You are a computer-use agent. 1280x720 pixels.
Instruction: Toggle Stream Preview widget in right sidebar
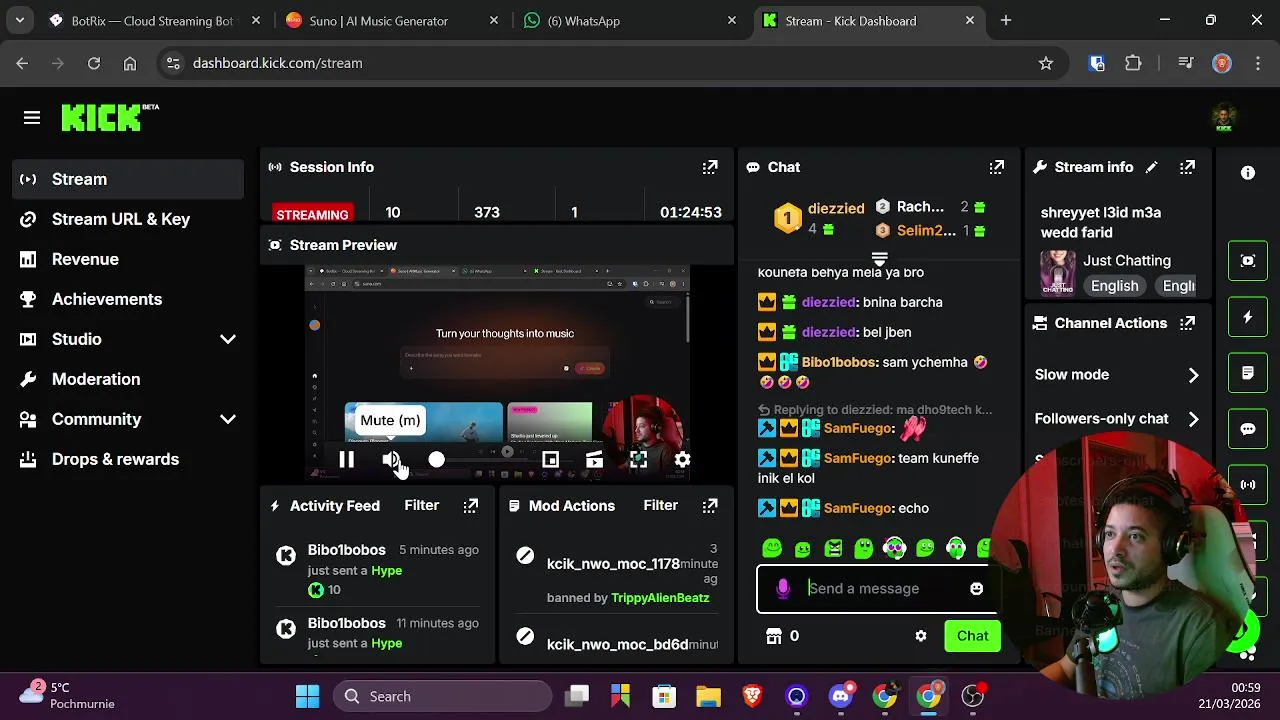(x=1248, y=261)
